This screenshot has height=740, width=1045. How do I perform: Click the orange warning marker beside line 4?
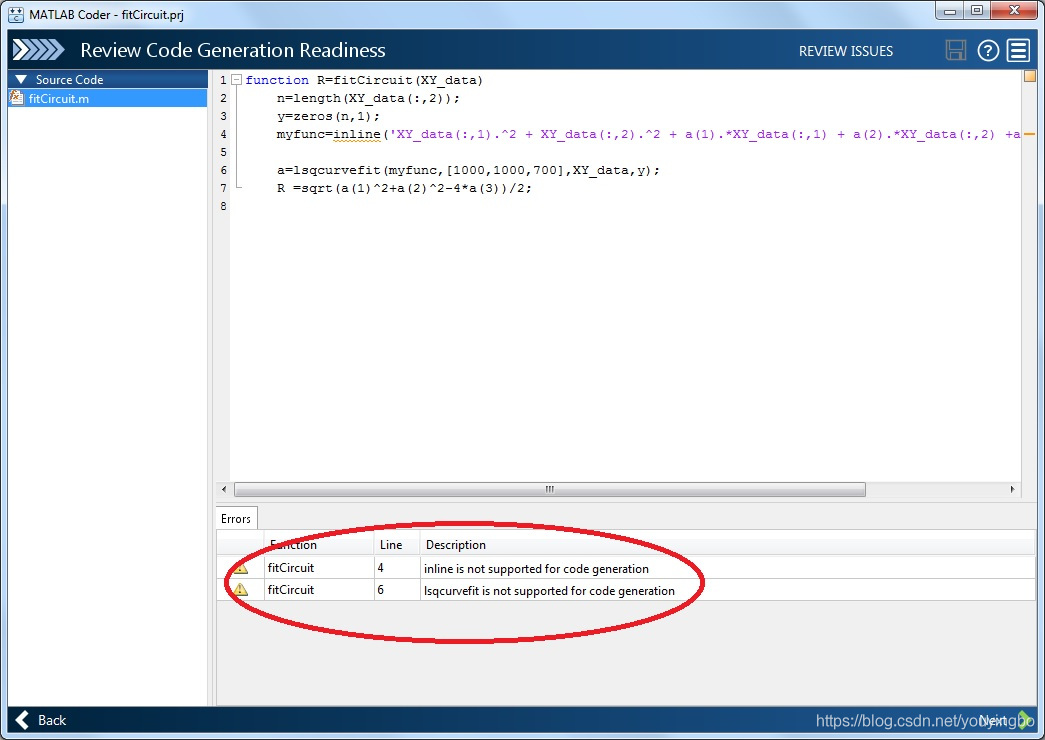[x=1030, y=135]
